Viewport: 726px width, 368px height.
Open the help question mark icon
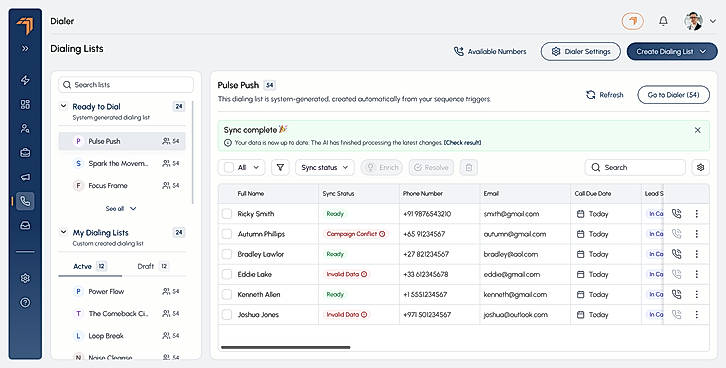(x=25, y=302)
